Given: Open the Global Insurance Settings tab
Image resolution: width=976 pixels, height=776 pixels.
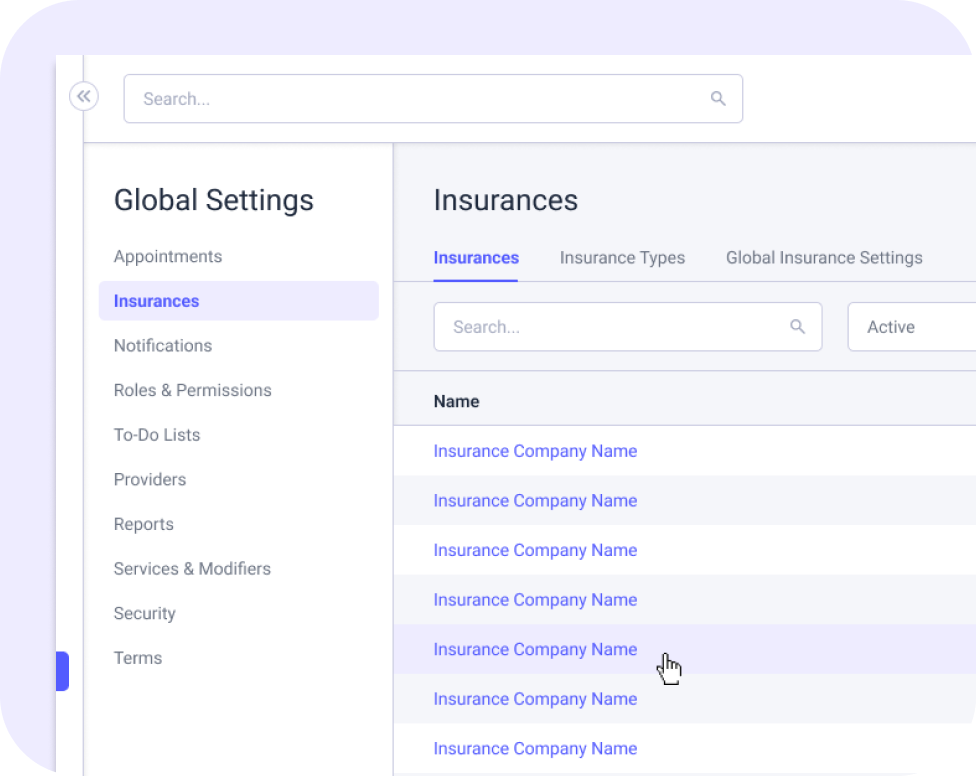Looking at the screenshot, I should 824,258.
